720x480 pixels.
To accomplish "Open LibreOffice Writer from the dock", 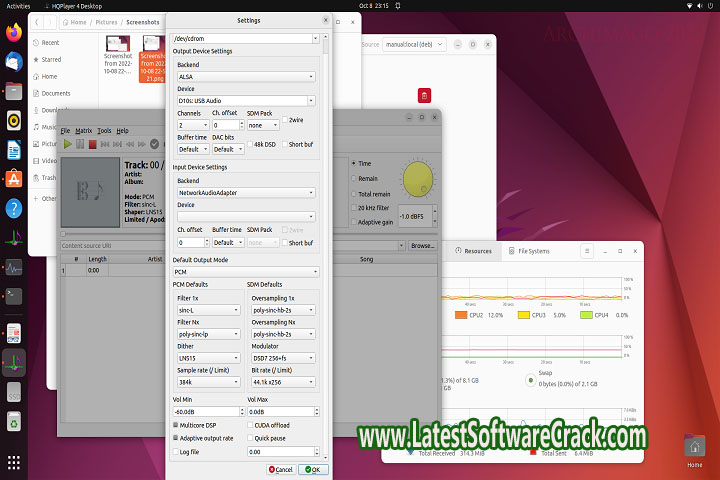I will pos(14,150).
